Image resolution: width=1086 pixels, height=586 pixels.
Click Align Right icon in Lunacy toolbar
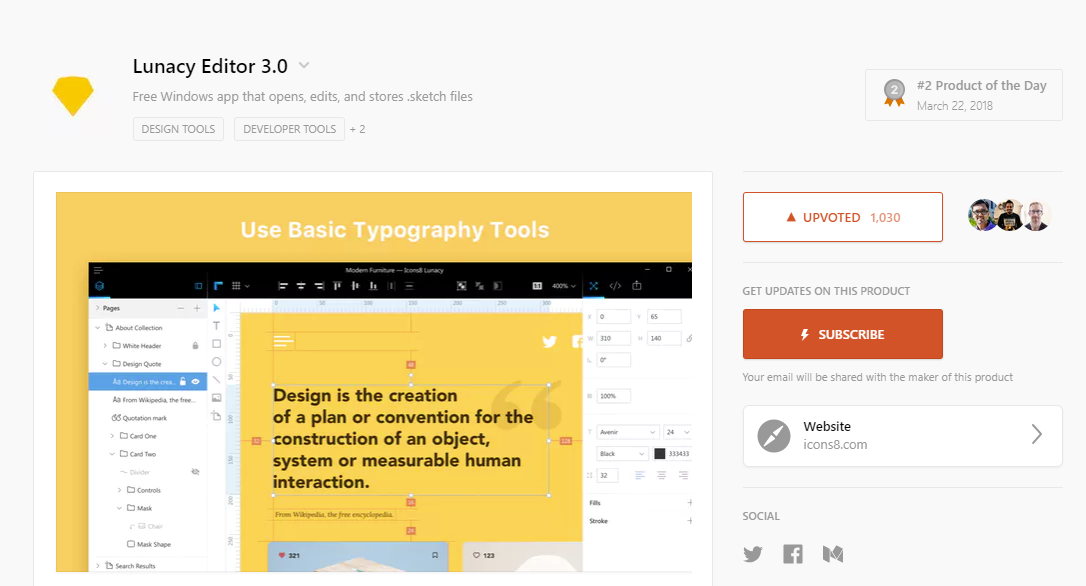click(x=319, y=285)
